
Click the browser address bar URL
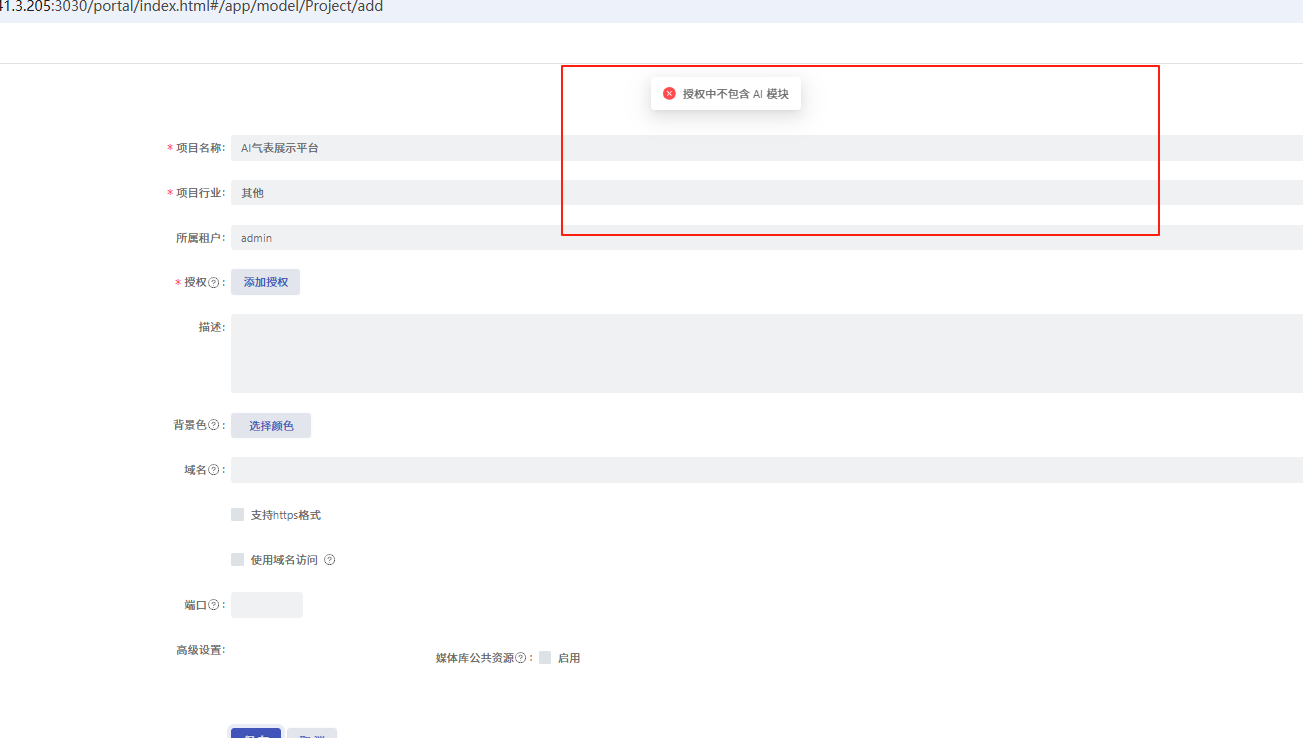(192, 7)
